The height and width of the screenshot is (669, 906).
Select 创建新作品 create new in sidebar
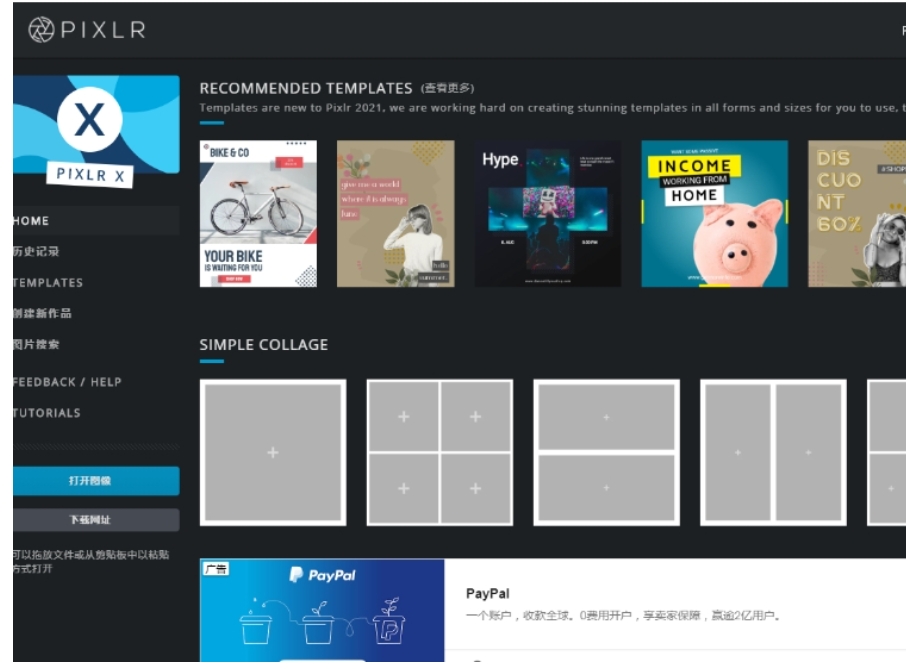pos(42,313)
